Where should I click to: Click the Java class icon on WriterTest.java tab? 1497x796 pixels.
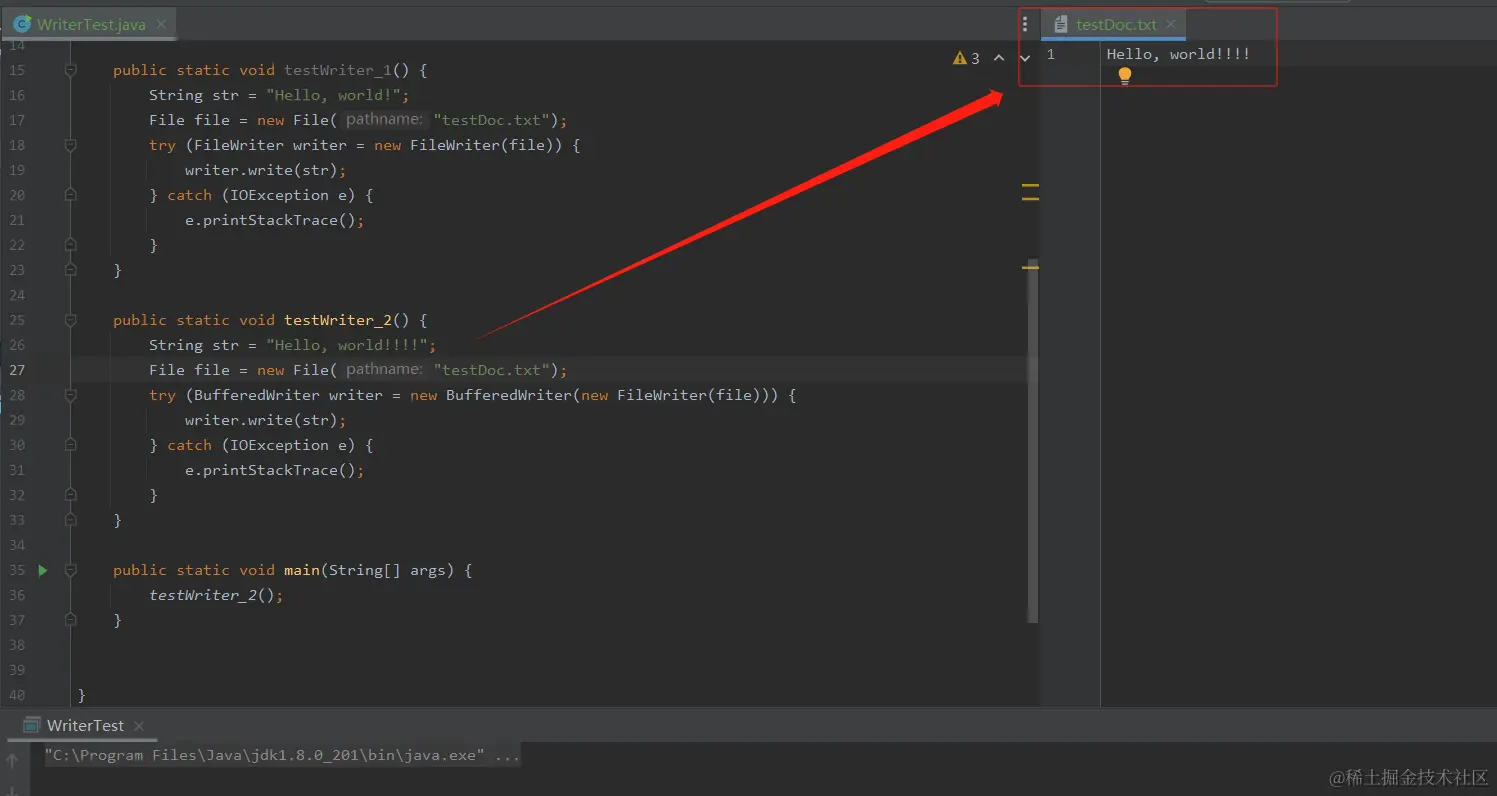pyautogui.click(x=22, y=24)
